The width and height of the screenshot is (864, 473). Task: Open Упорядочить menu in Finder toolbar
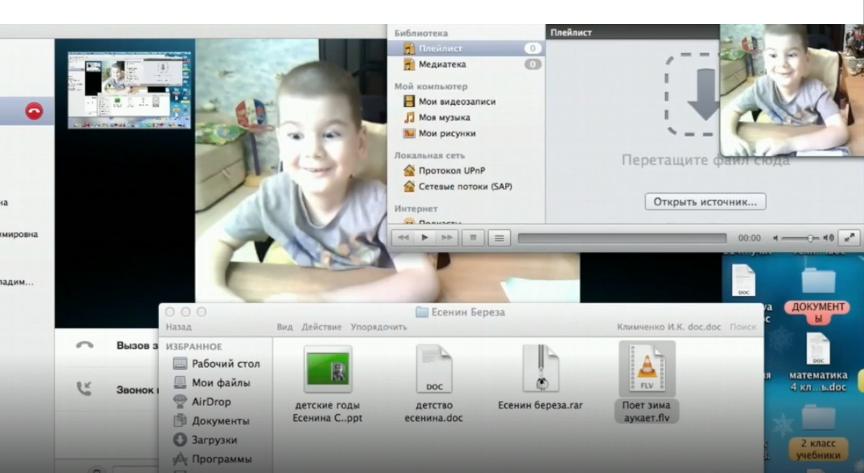[x=379, y=327]
